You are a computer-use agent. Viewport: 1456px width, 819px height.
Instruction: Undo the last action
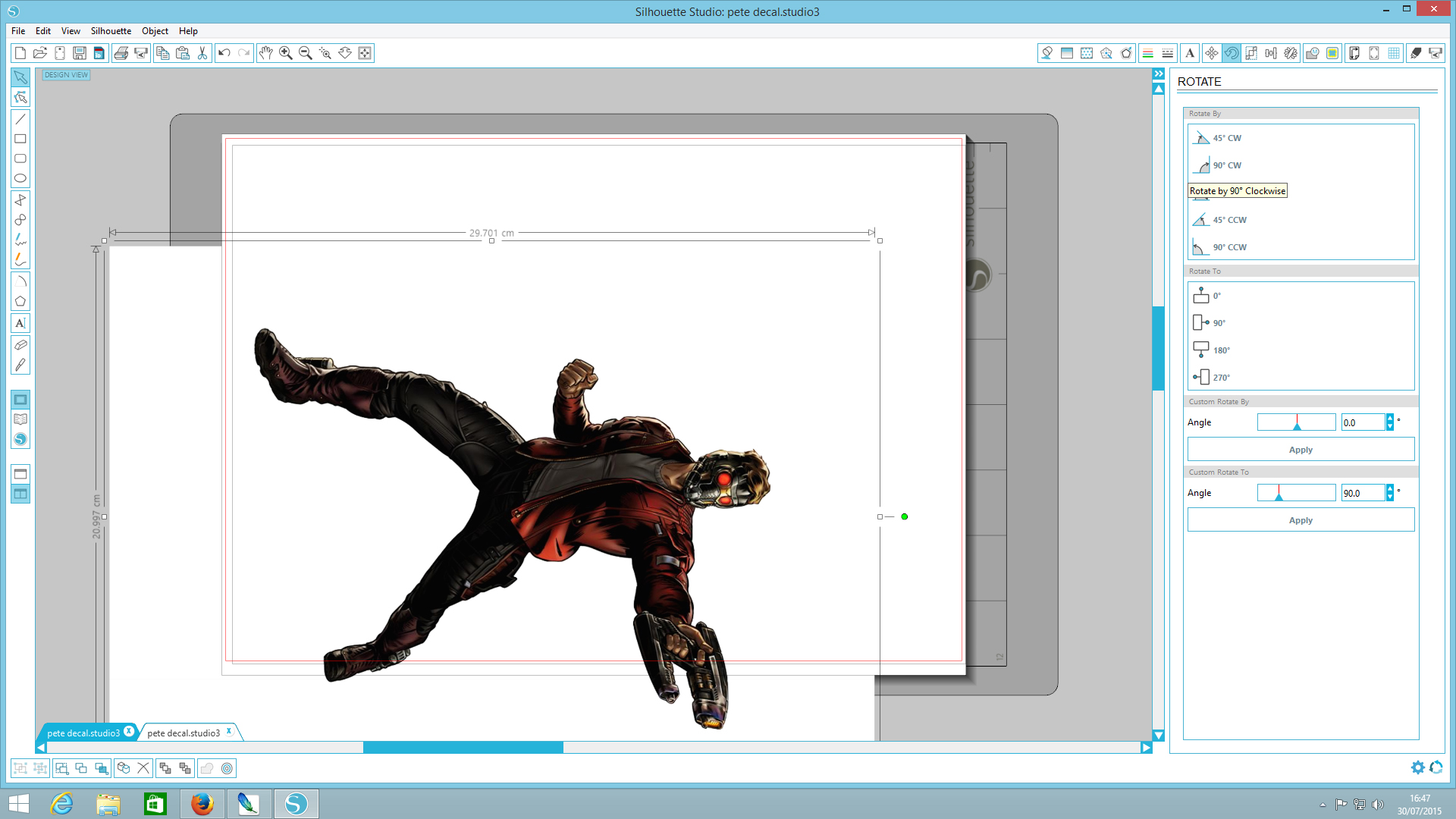click(224, 53)
